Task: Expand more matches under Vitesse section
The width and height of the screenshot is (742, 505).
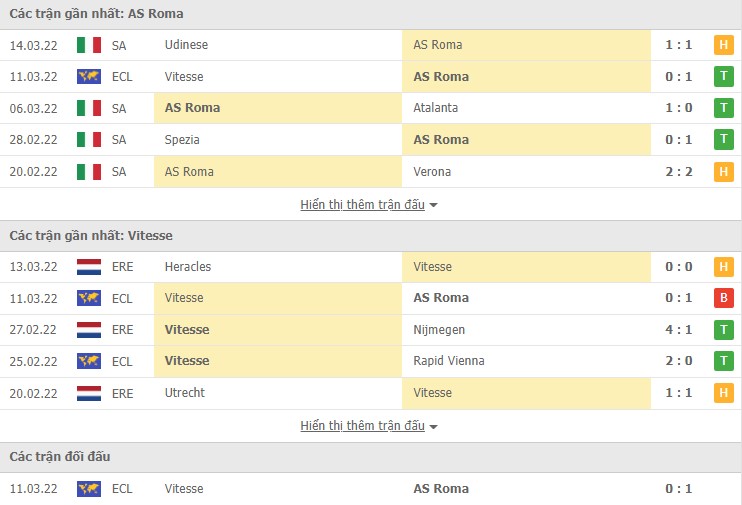Action: 369,426
